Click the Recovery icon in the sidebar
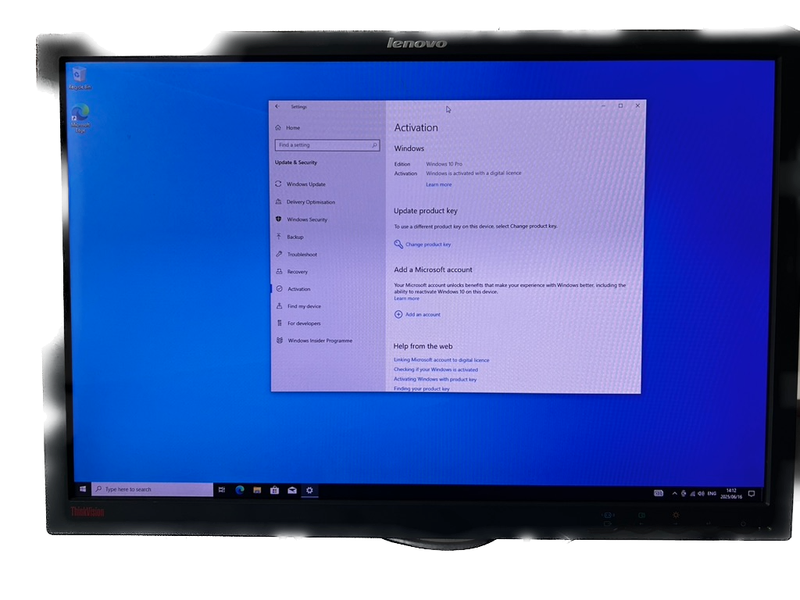The height and width of the screenshot is (600, 800). tap(279, 271)
